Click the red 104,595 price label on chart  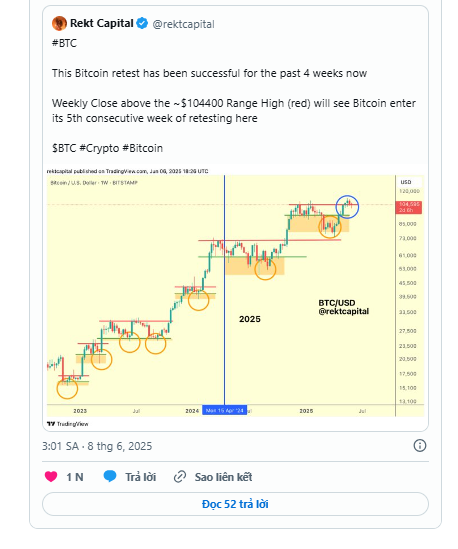tap(408, 207)
